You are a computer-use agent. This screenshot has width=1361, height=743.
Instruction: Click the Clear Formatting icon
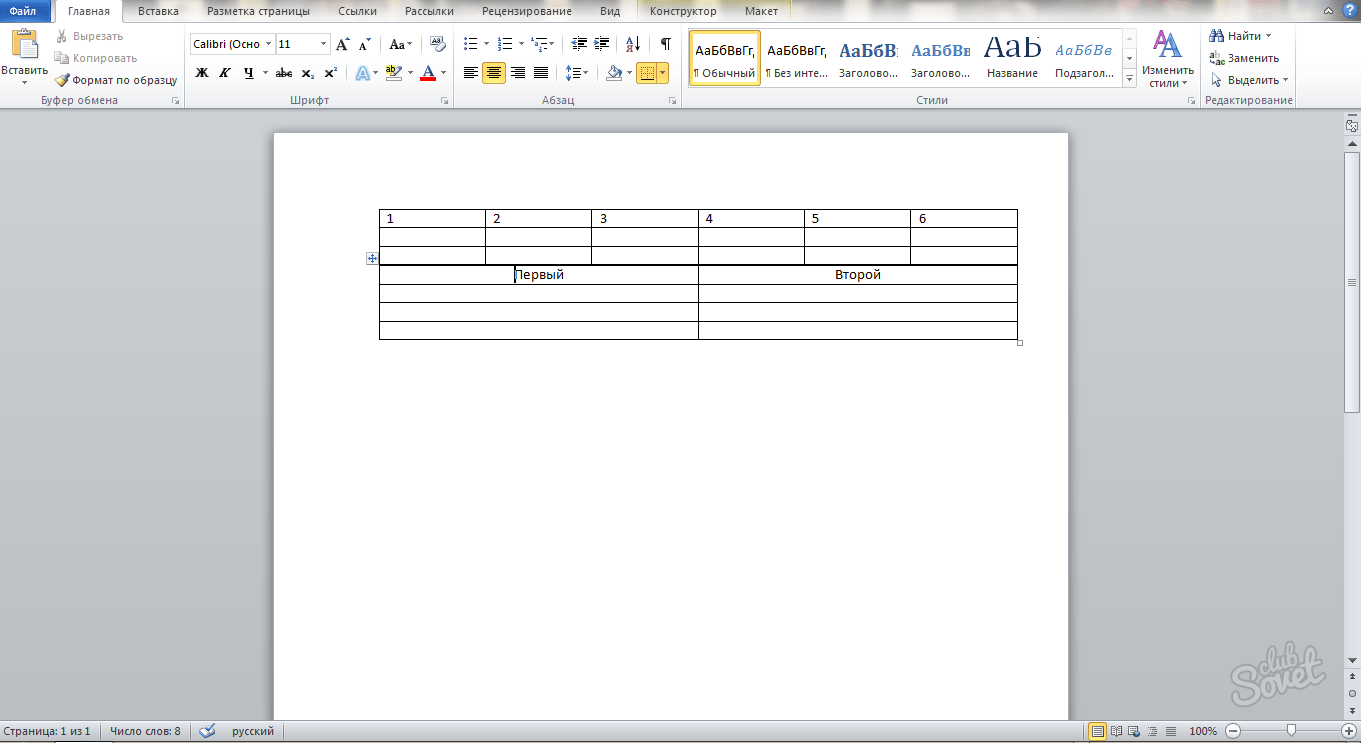(437, 44)
